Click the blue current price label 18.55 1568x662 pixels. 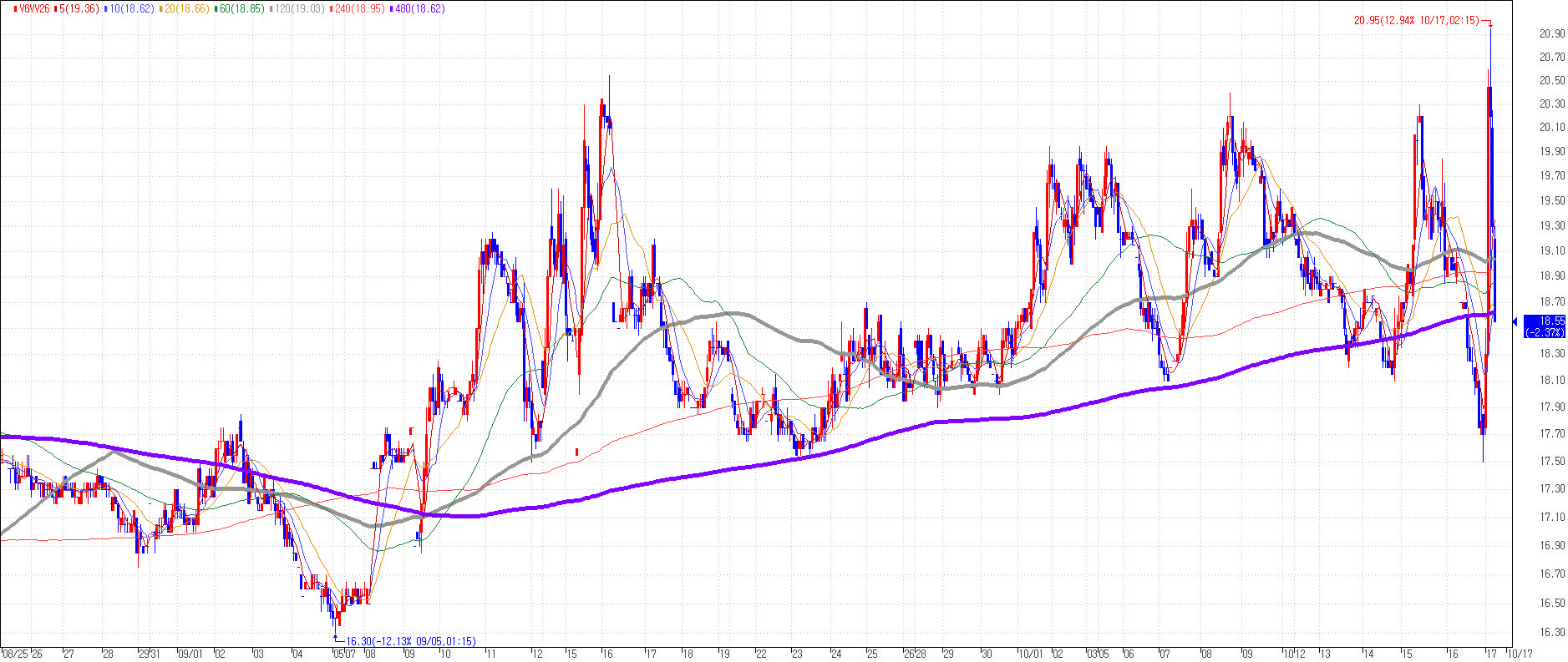pos(1545,326)
